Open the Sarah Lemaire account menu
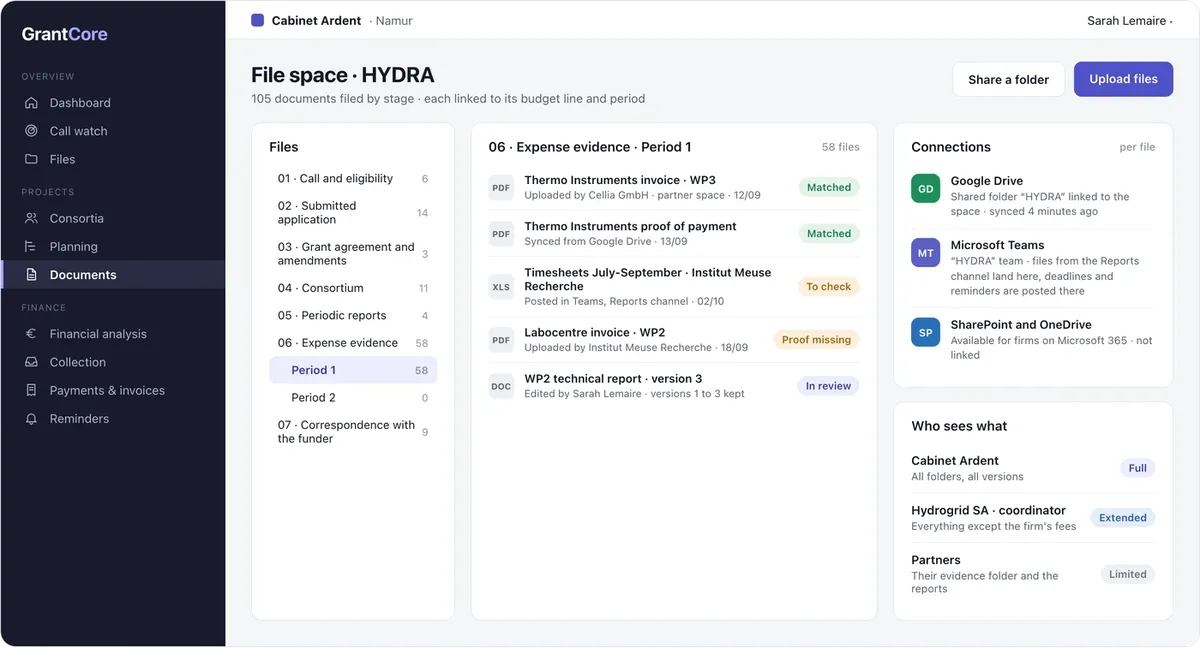The height and width of the screenshot is (648, 1200). point(1129,21)
